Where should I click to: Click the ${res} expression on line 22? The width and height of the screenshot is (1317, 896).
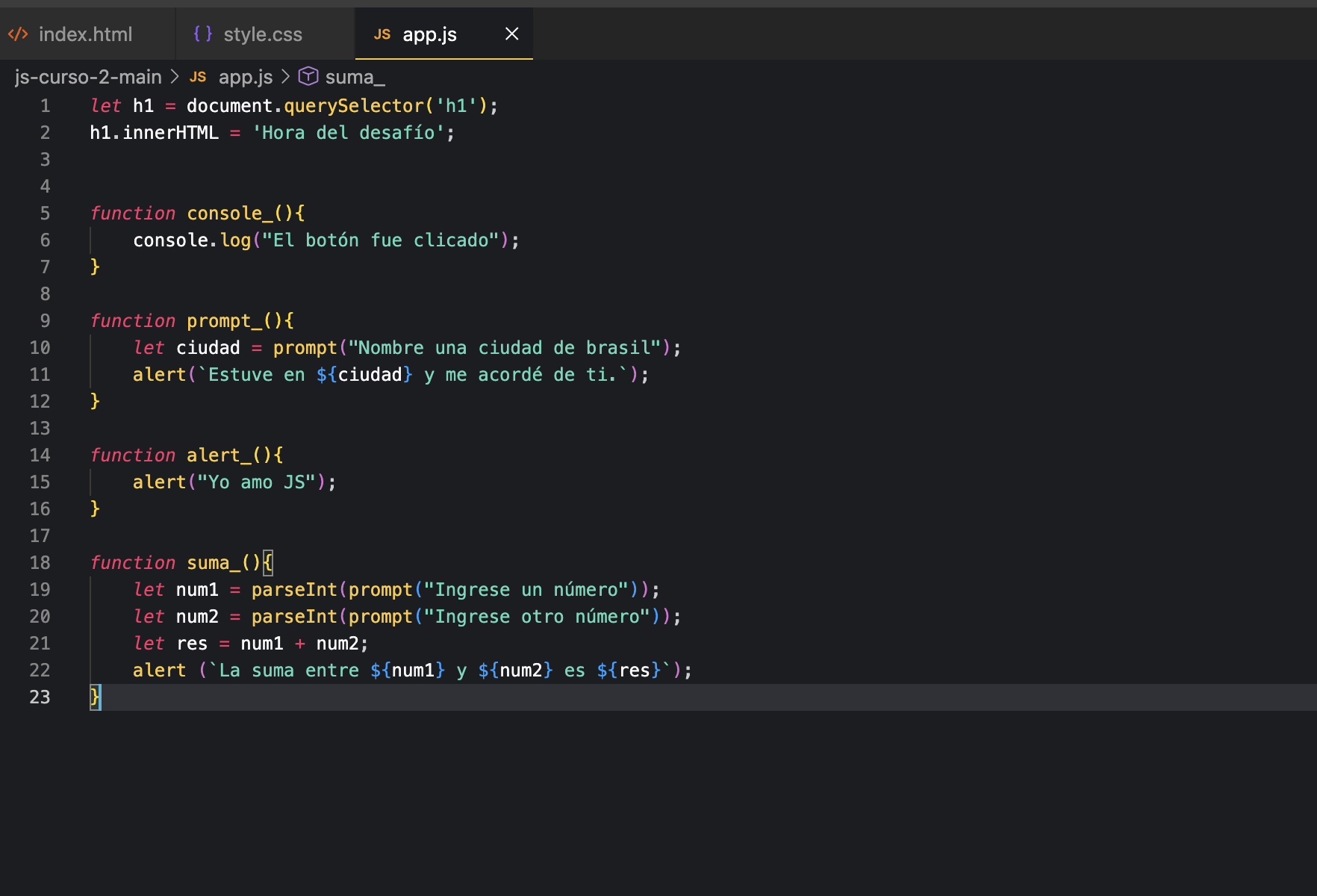(629, 671)
